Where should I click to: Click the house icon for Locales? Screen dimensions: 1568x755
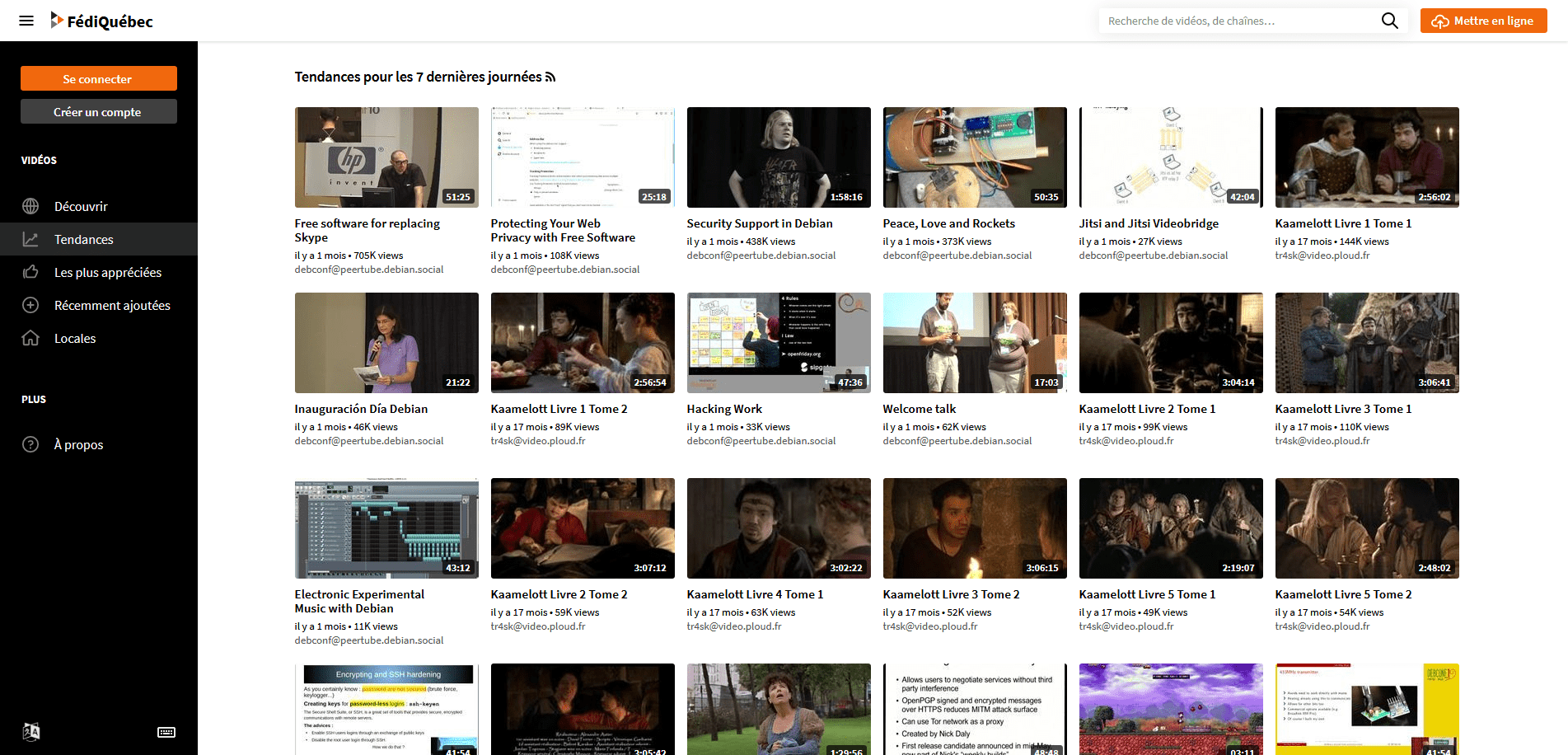30,338
